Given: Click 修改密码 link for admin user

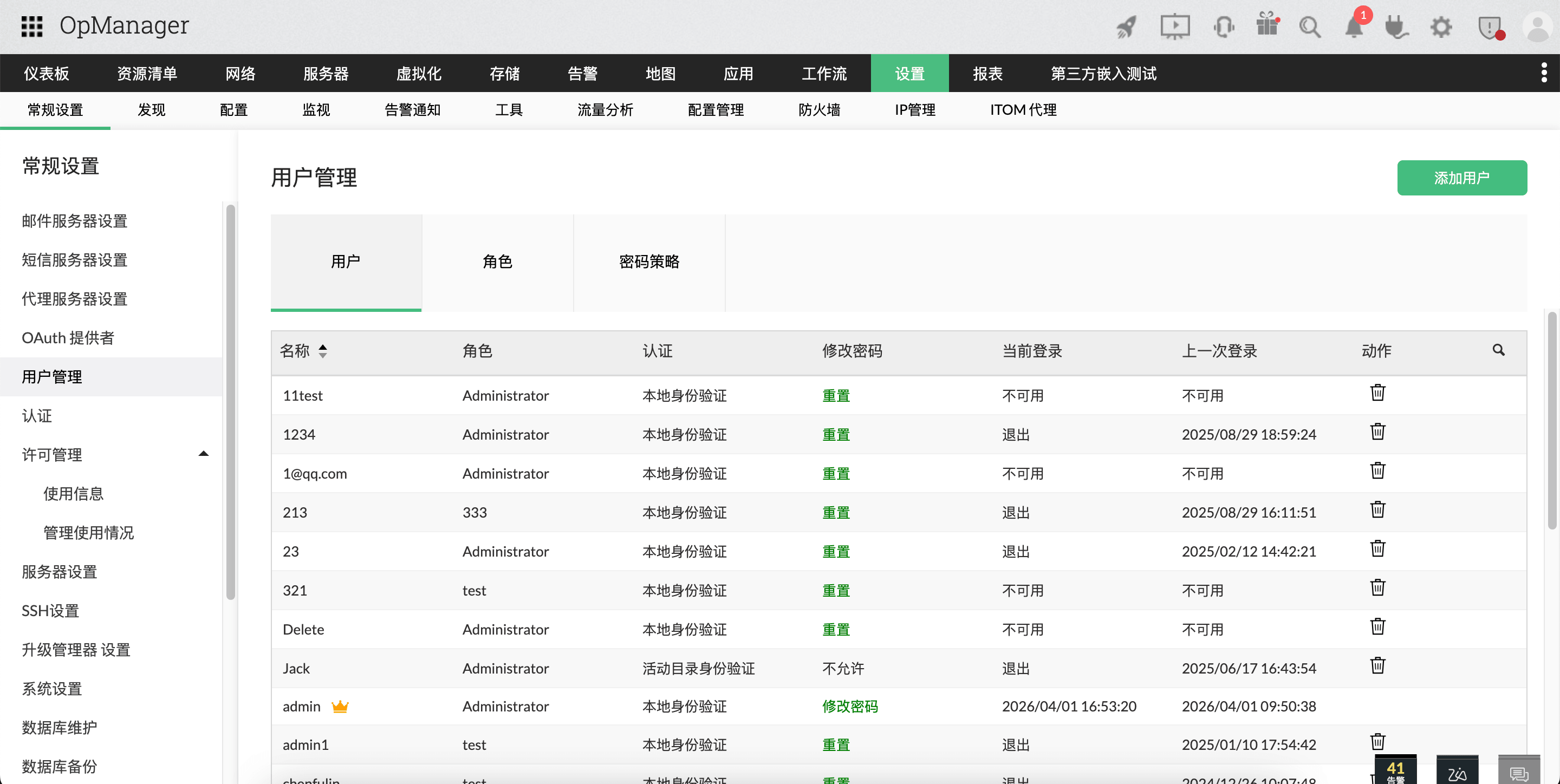Looking at the screenshot, I should coord(850,706).
